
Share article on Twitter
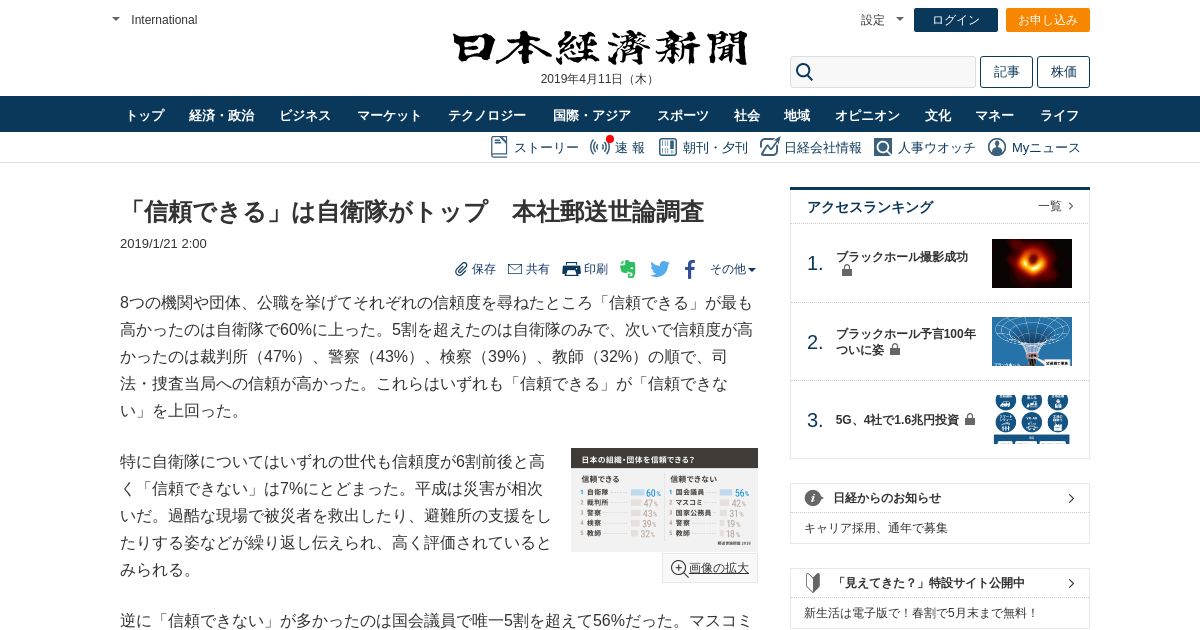(x=660, y=269)
